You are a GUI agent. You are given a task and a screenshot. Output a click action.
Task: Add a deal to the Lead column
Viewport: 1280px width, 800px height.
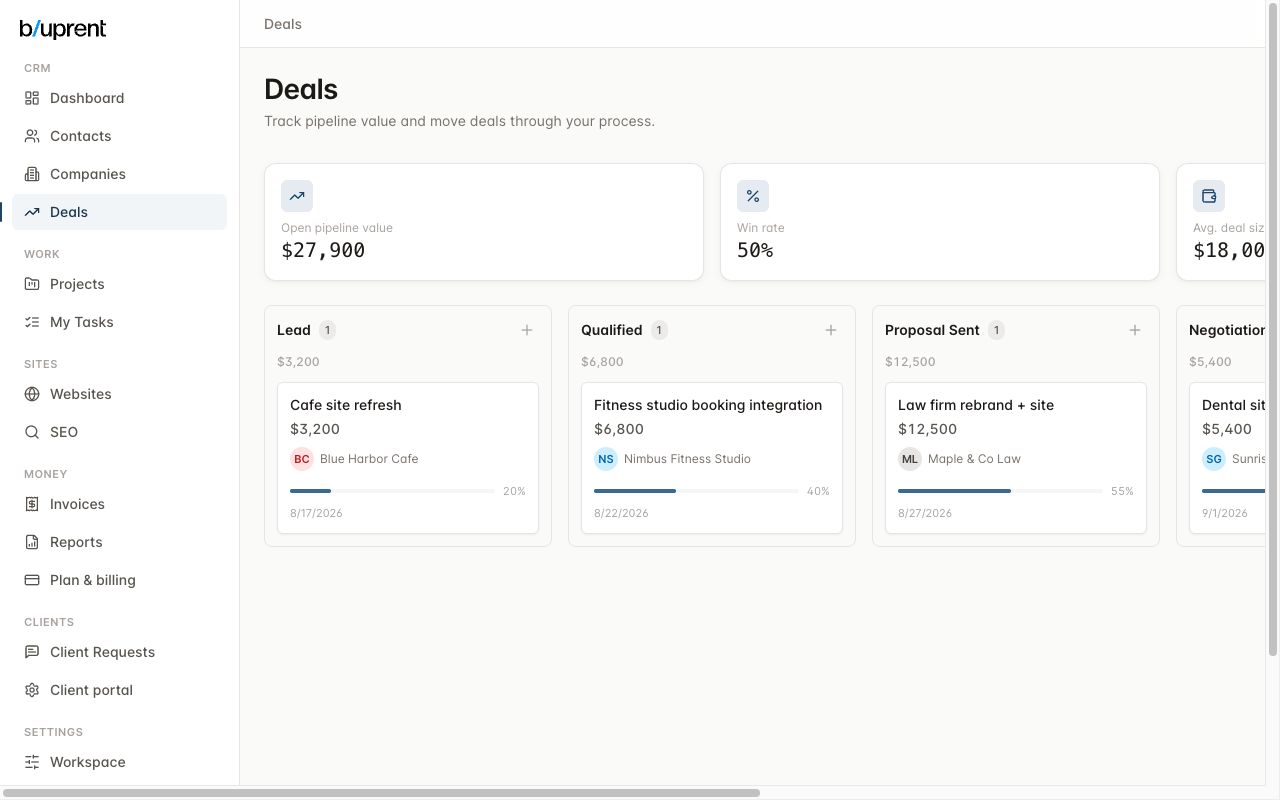click(527, 330)
